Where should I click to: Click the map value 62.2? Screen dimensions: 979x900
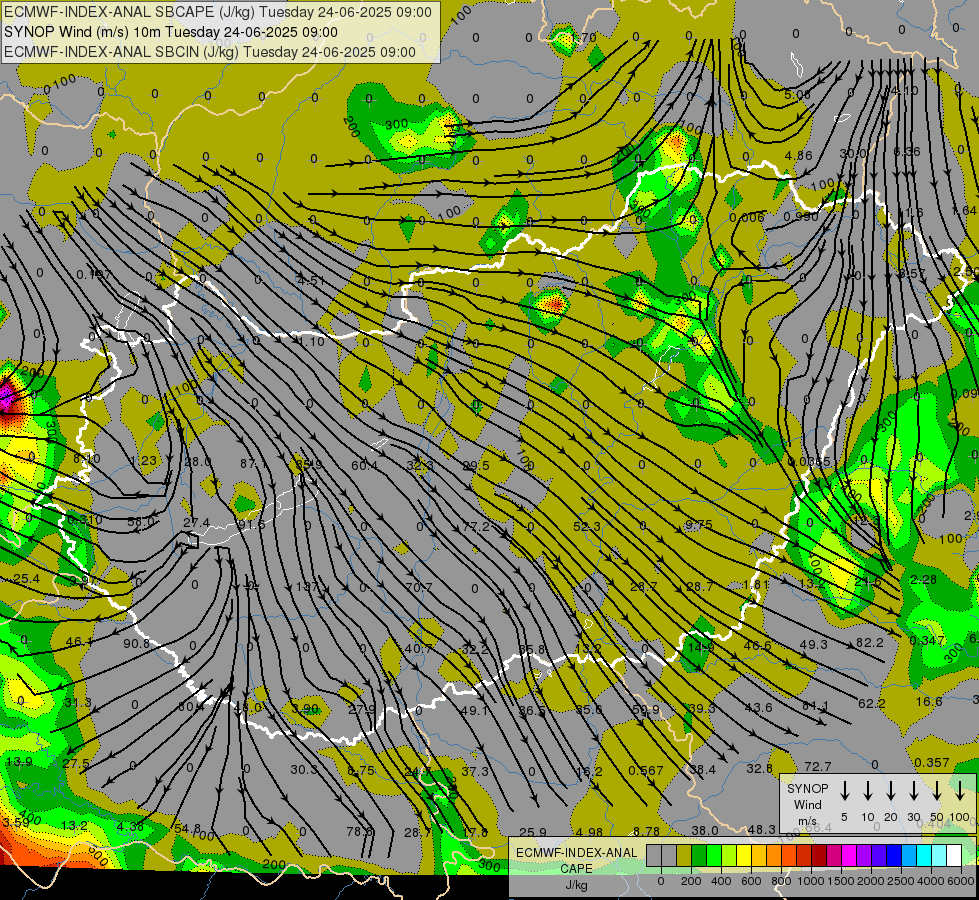click(872, 704)
